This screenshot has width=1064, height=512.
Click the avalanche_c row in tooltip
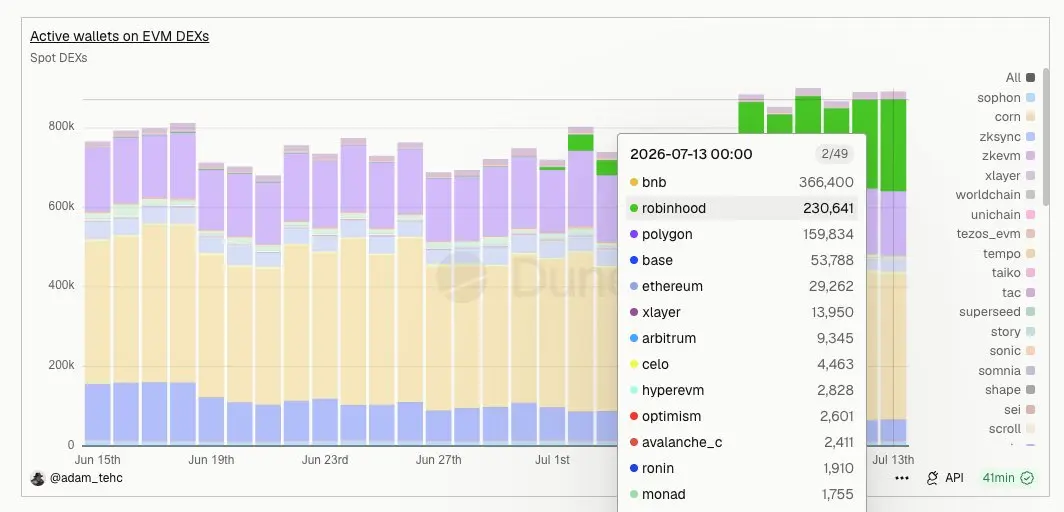pyautogui.click(x=742, y=442)
